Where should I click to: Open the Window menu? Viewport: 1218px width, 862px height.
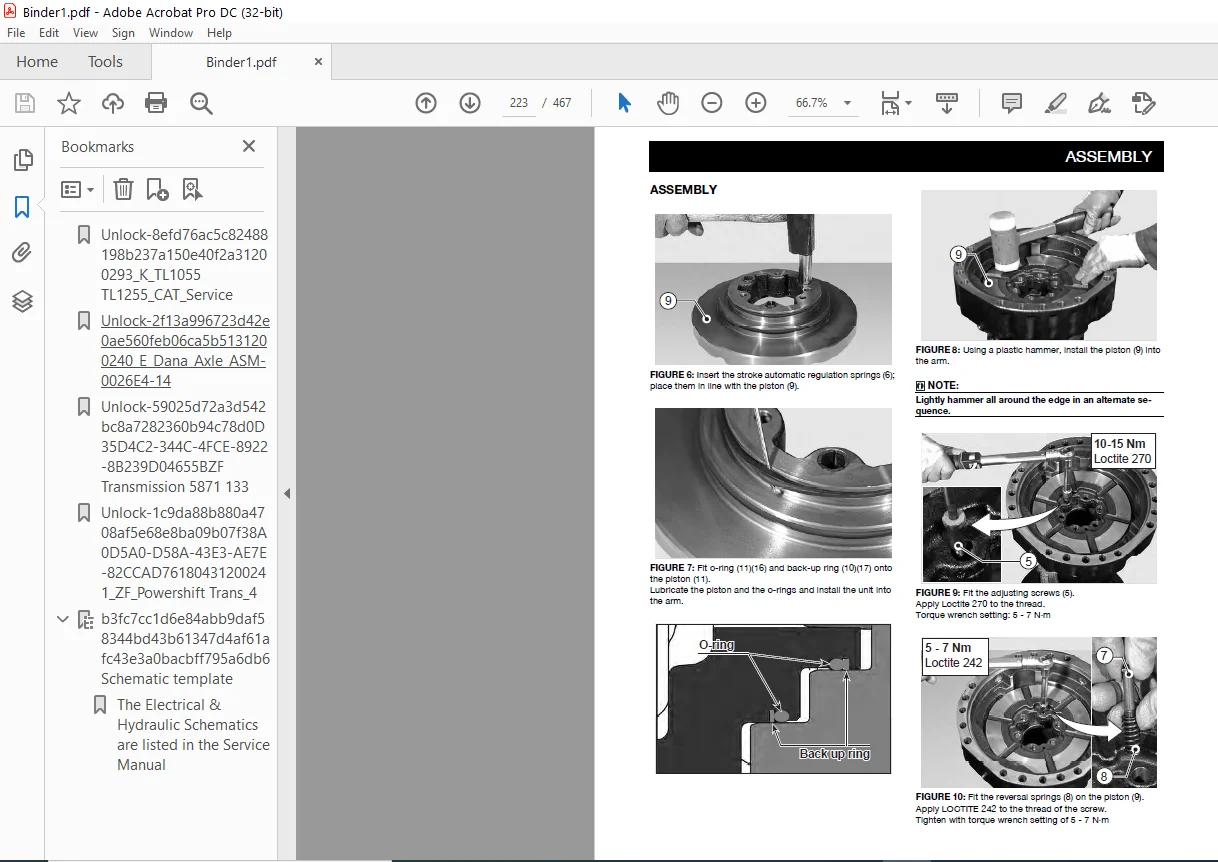(171, 33)
